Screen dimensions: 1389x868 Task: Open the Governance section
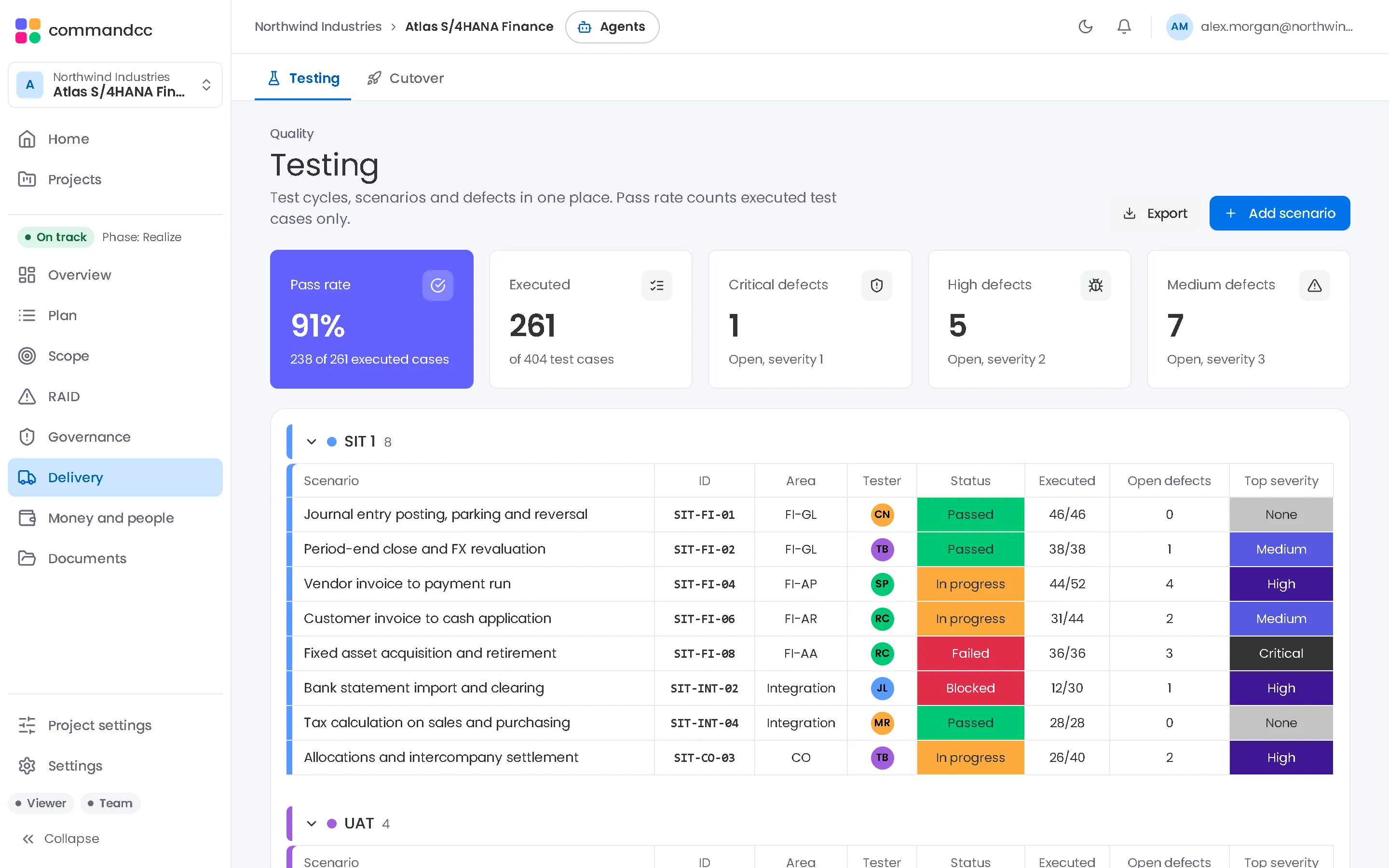(x=115, y=437)
